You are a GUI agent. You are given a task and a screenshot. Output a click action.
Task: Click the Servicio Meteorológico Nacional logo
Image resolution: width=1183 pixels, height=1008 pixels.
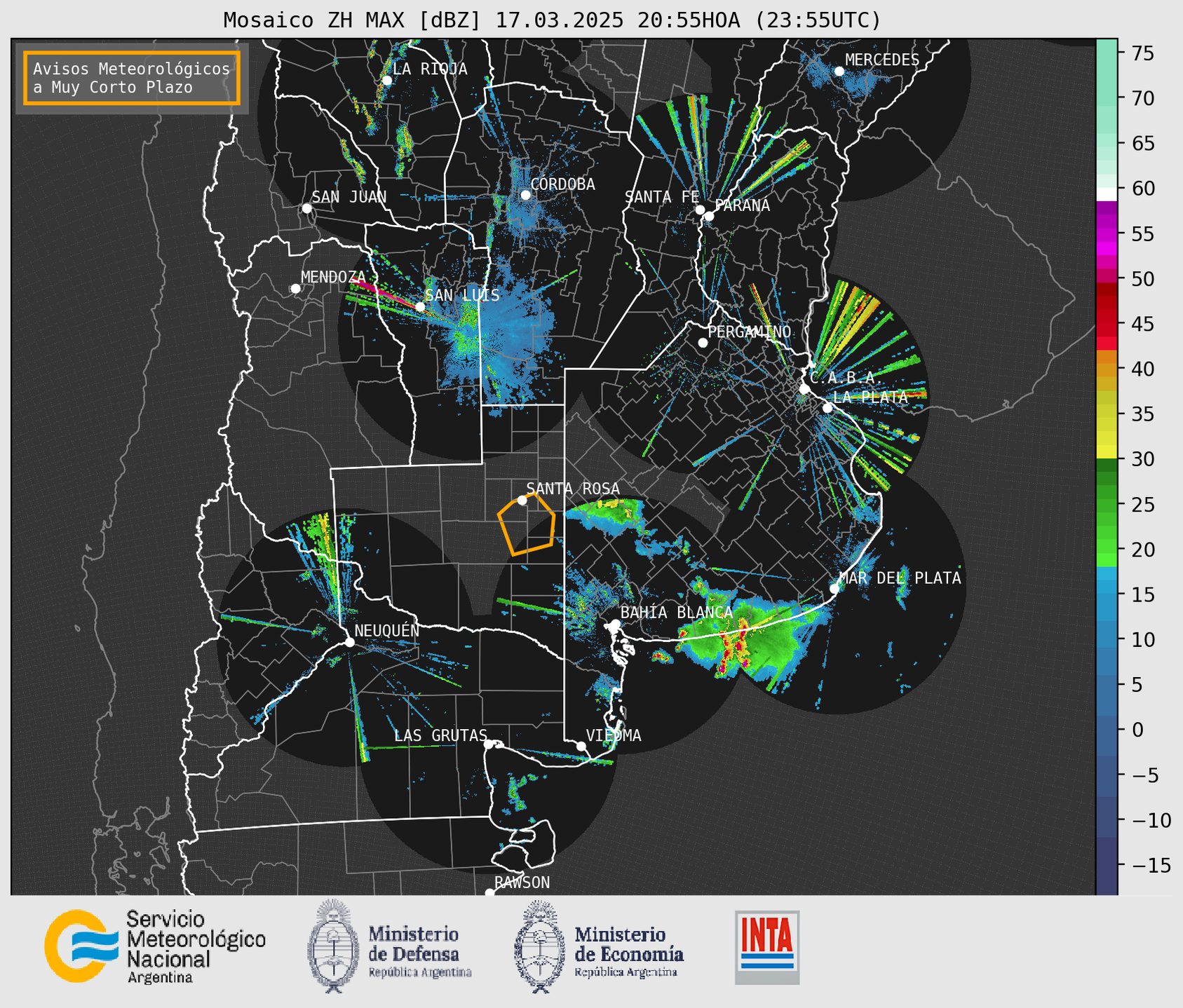point(155,946)
